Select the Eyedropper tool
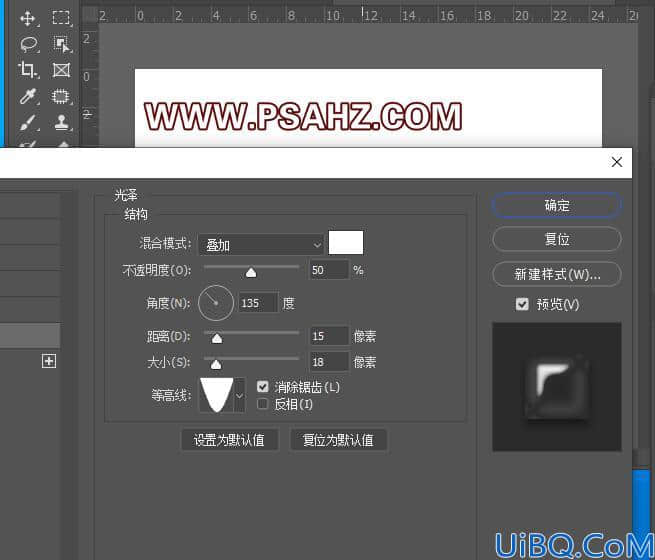The width and height of the screenshot is (655, 560). pos(28,96)
